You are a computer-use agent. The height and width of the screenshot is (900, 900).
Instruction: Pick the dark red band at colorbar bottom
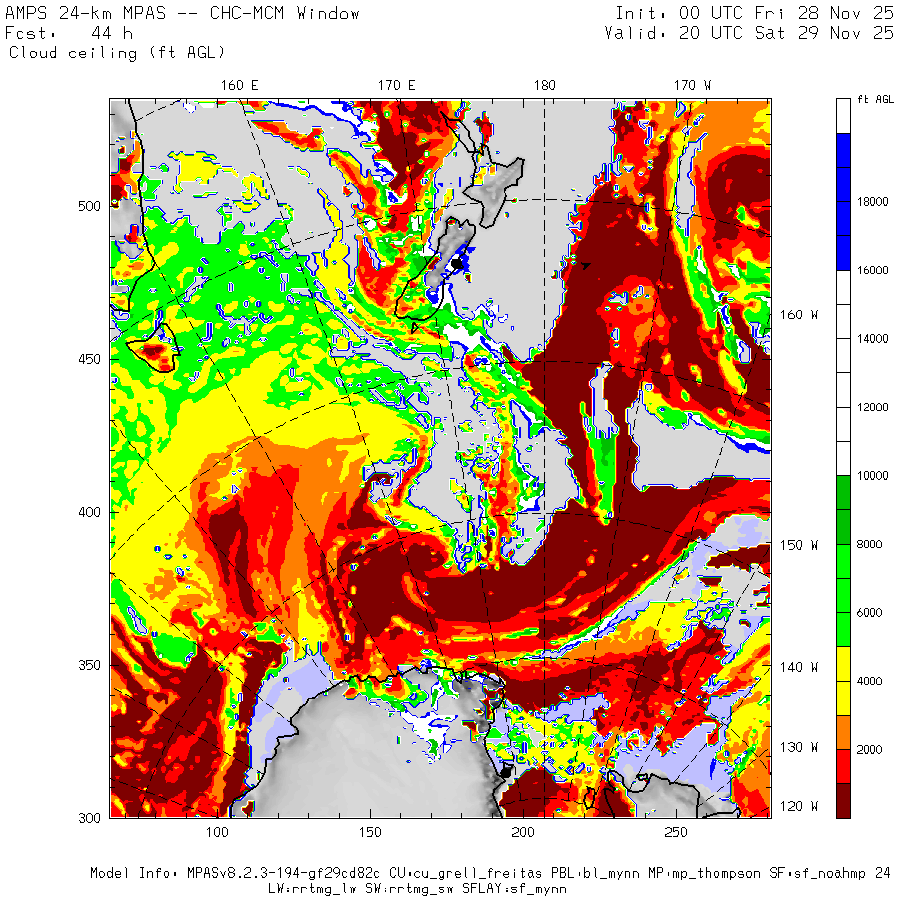point(843,801)
